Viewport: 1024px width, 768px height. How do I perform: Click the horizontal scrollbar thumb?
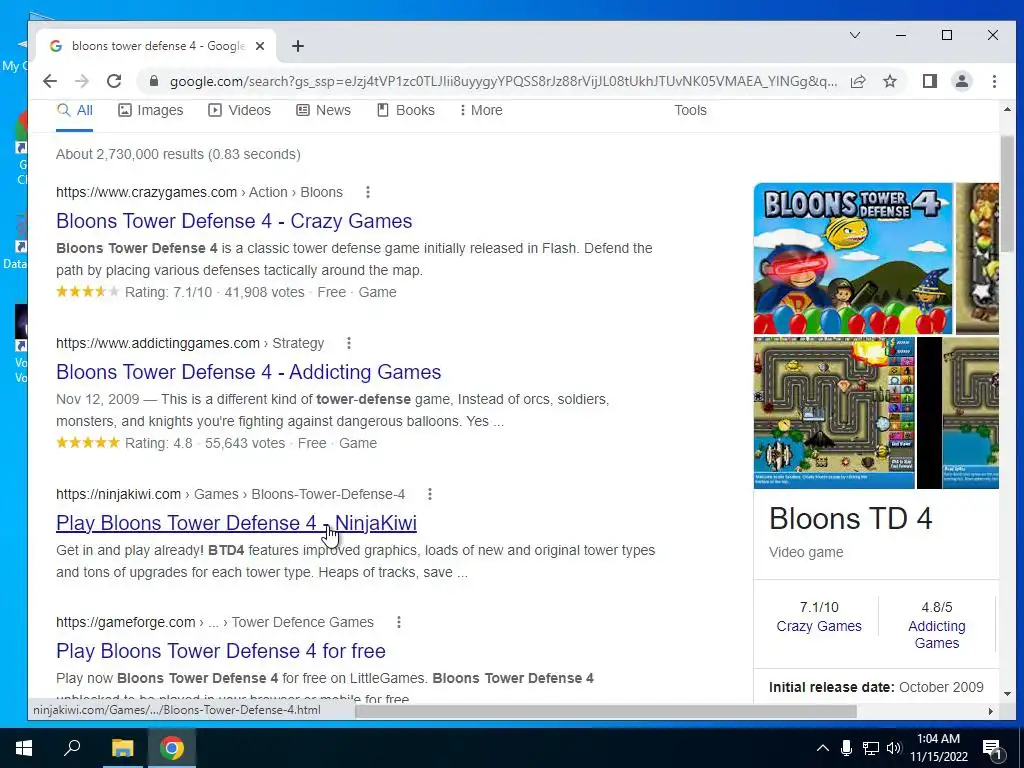click(605, 711)
